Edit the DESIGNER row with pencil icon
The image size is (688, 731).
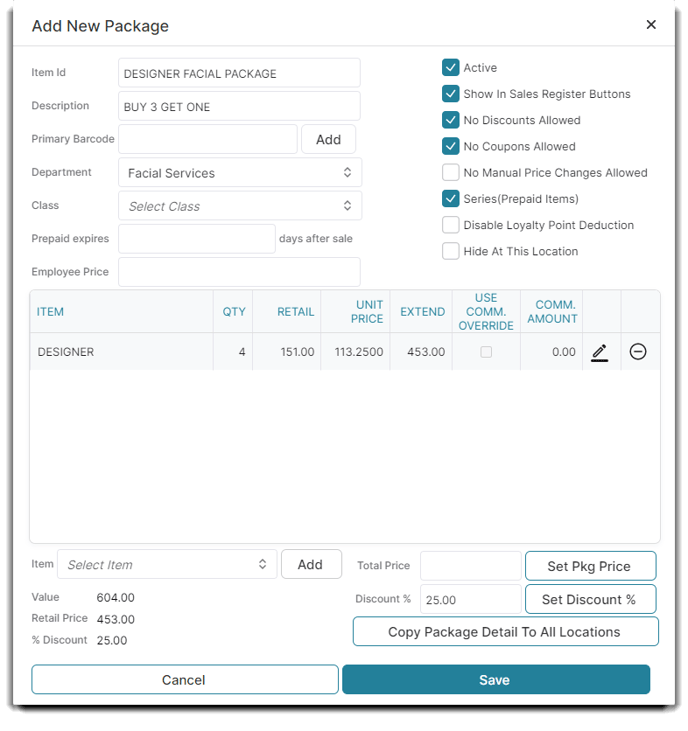pos(599,352)
